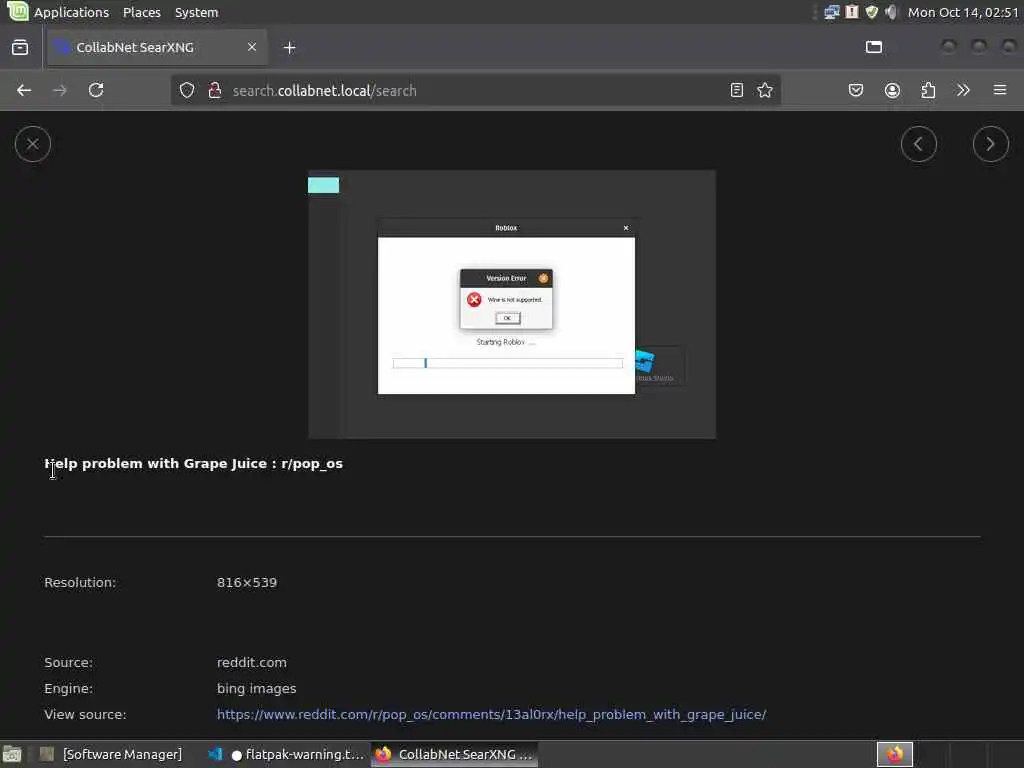This screenshot has width=1024, height=768.
Task: Click reddit.com source value
Action: coord(251,662)
